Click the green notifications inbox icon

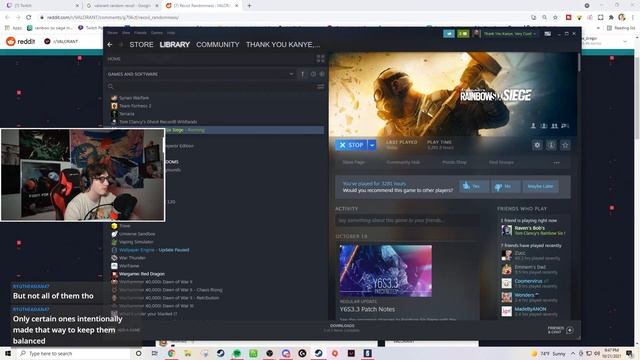click(x=463, y=34)
